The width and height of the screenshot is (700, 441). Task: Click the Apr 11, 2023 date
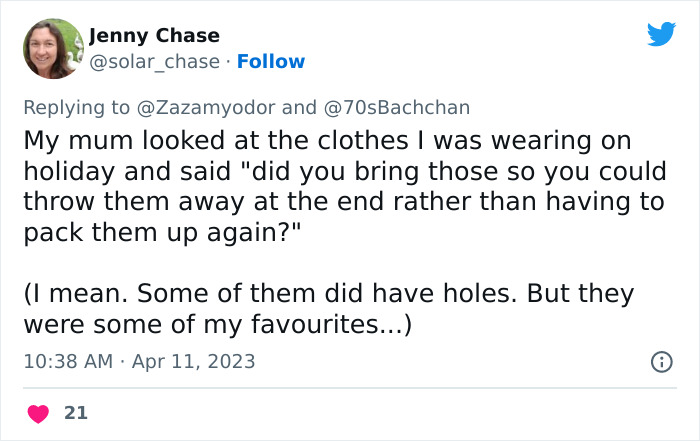(x=194, y=361)
